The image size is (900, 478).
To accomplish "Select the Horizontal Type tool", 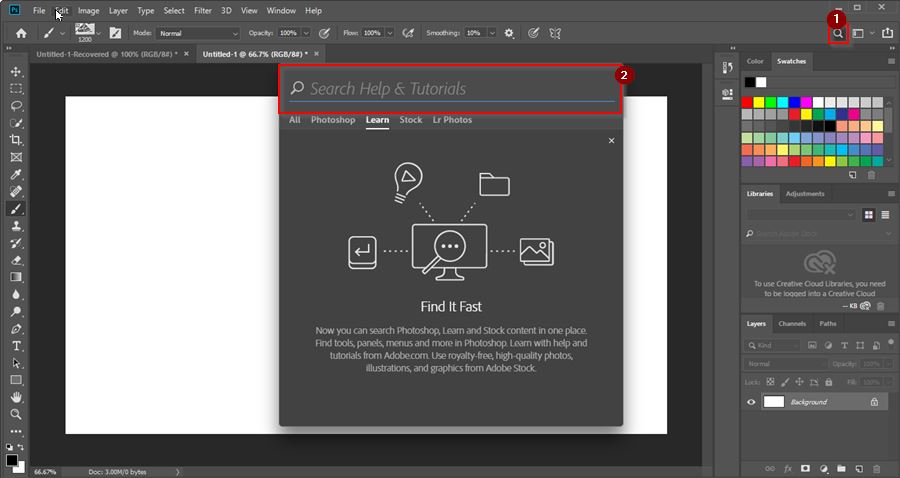I will pyautogui.click(x=16, y=346).
